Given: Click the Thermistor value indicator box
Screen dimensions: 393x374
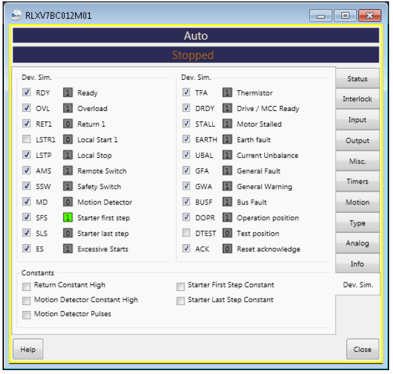Looking at the screenshot, I should point(227,92).
